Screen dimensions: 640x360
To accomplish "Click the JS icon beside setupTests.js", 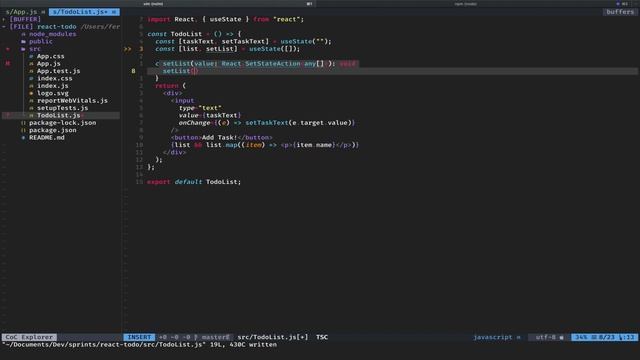I will click(x=31, y=107).
